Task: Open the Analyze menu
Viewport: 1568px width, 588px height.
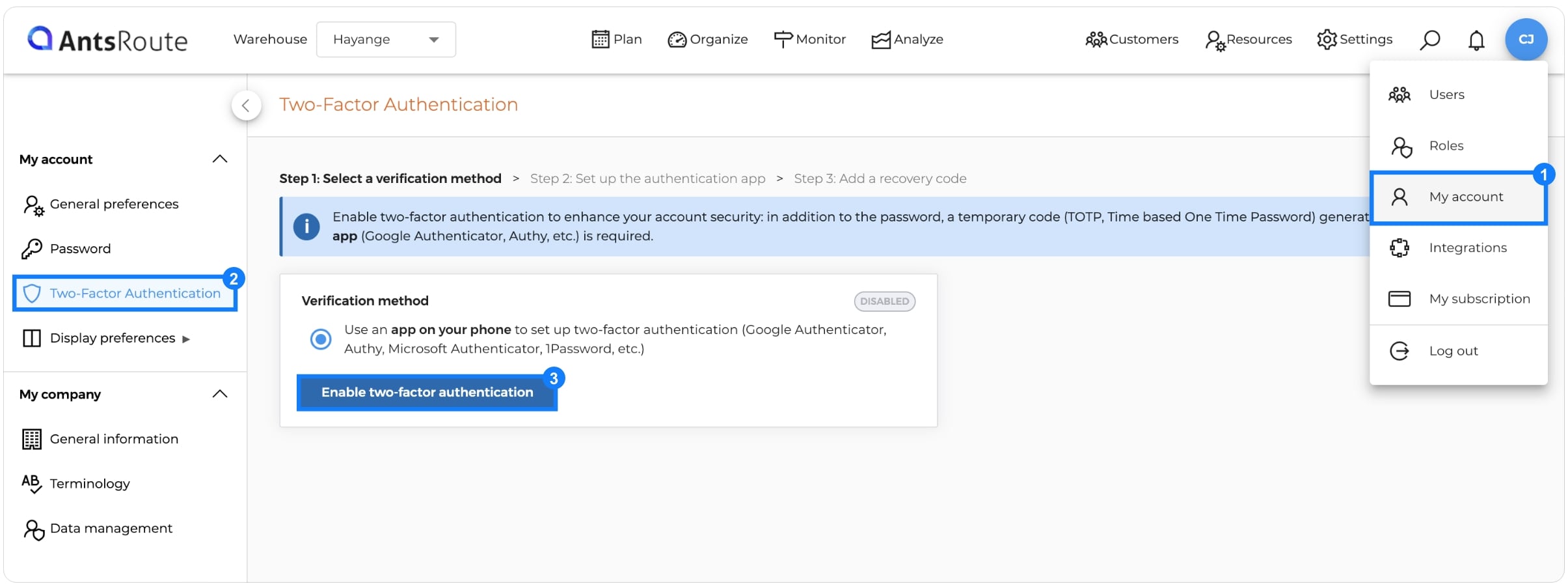Action: coord(907,40)
